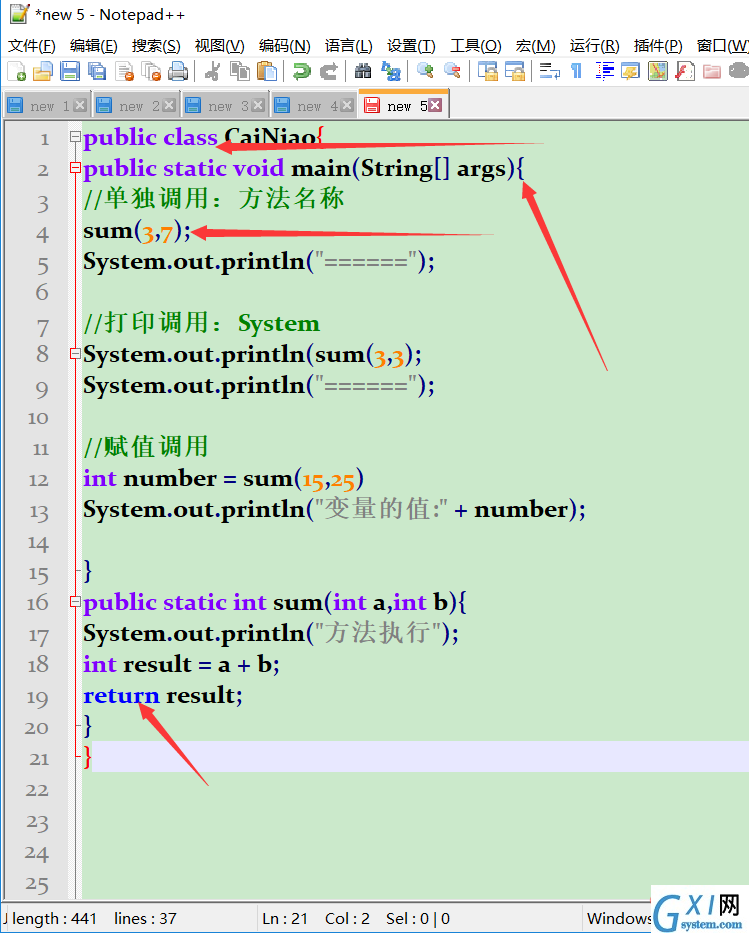The width and height of the screenshot is (749, 933).
Task: Redo action toolbar arrow
Action: pyautogui.click(x=328, y=71)
